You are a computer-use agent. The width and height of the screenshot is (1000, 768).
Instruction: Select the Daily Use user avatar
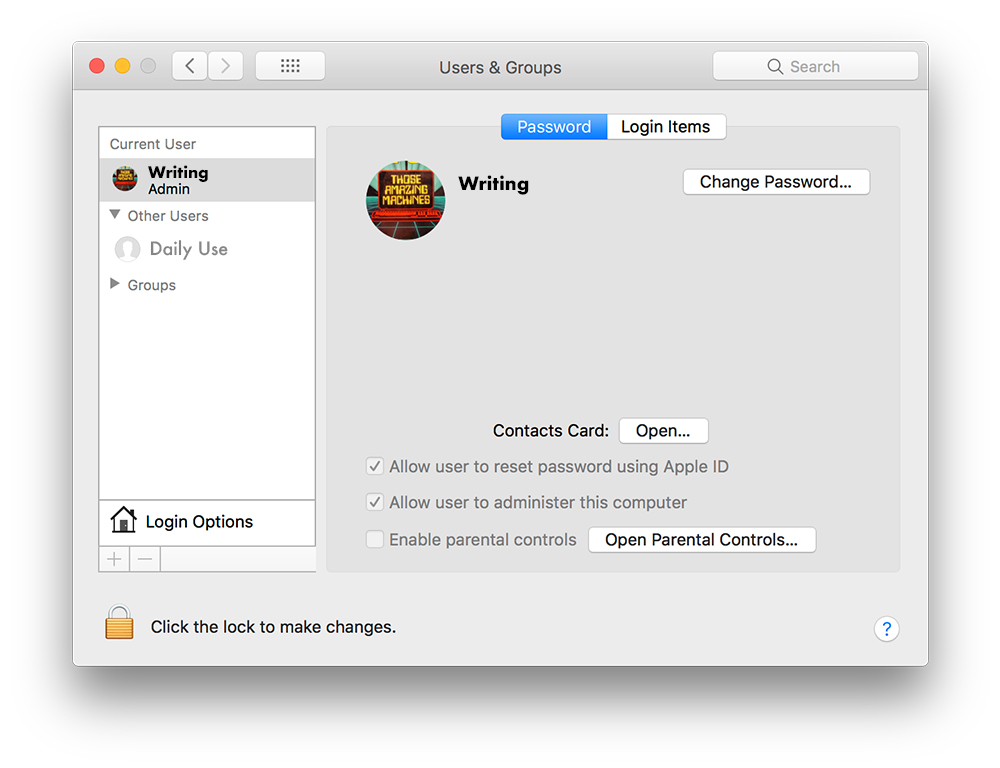point(127,249)
